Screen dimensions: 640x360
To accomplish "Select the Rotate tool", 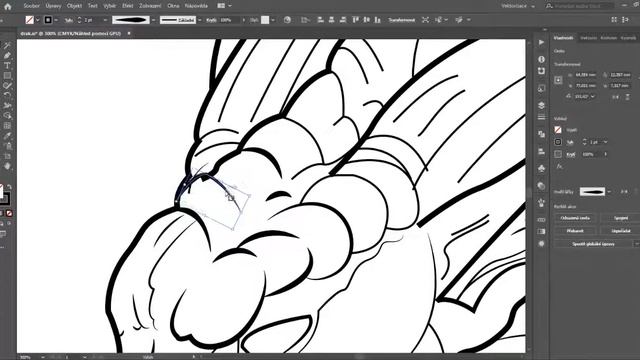I will click(x=7, y=96).
